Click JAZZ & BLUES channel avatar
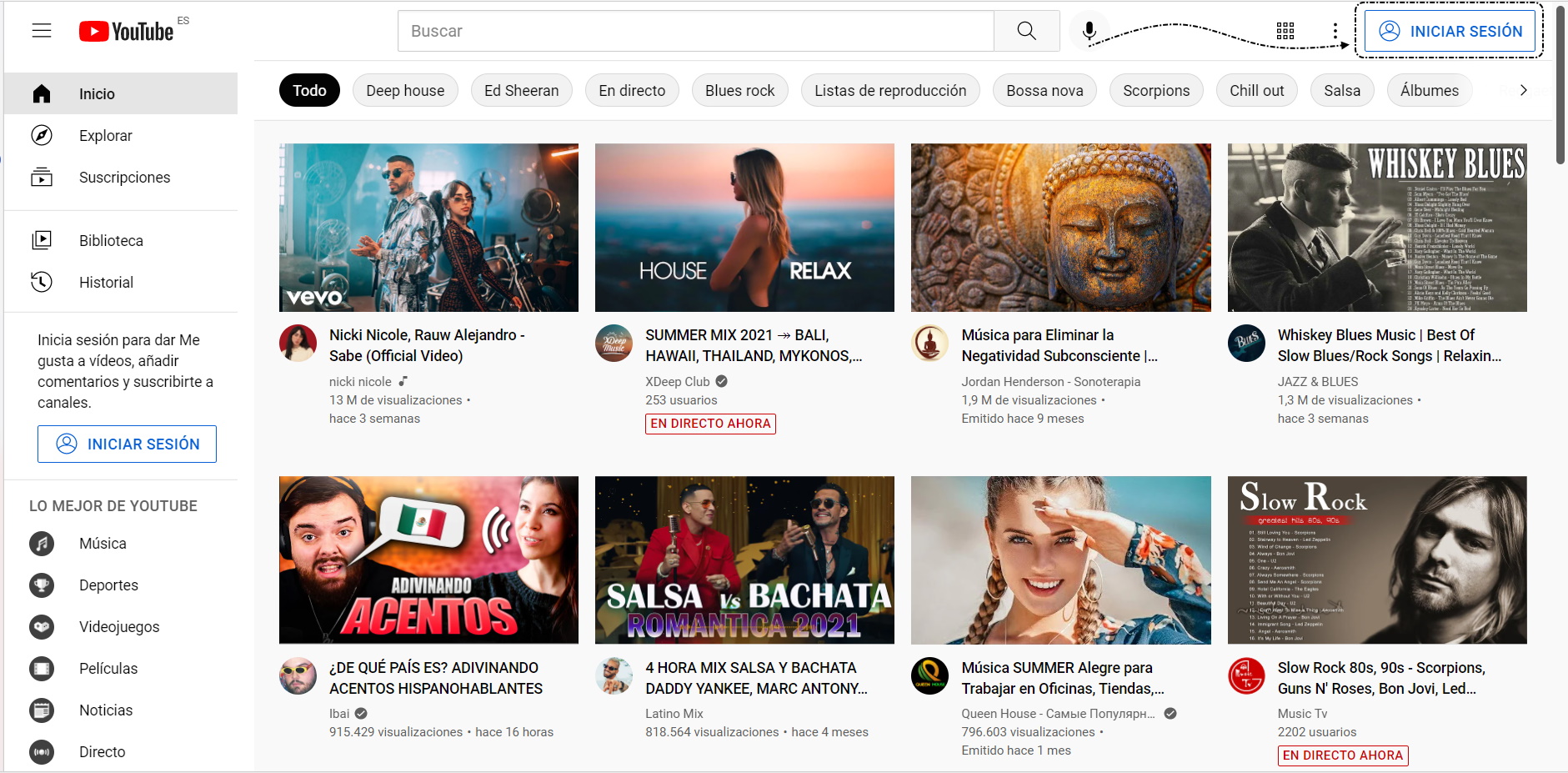This screenshot has height=773, width=1568. 1246,343
